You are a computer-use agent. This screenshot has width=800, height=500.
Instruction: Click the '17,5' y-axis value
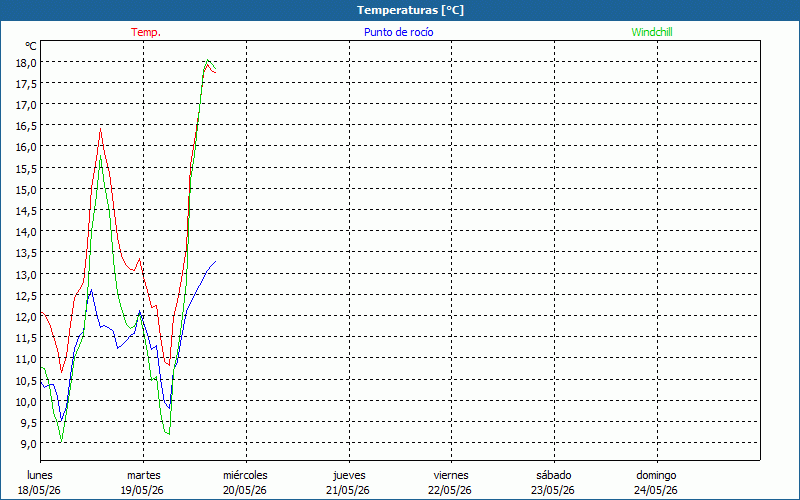26,84
